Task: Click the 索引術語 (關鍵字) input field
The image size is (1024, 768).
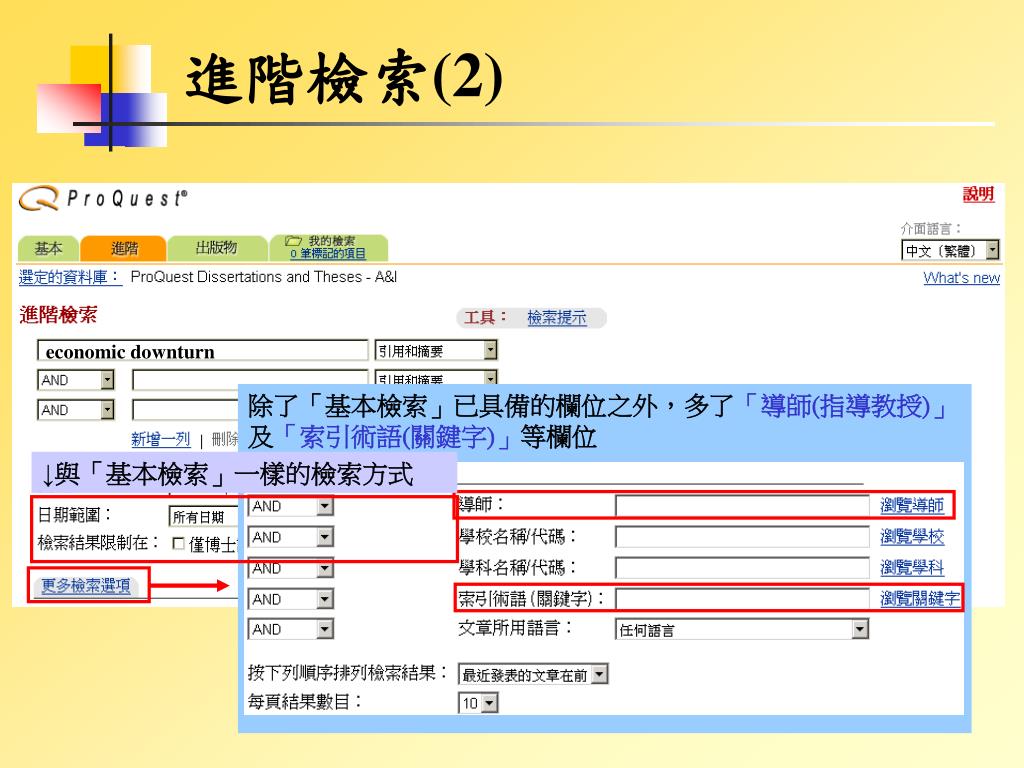Action: click(742, 598)
